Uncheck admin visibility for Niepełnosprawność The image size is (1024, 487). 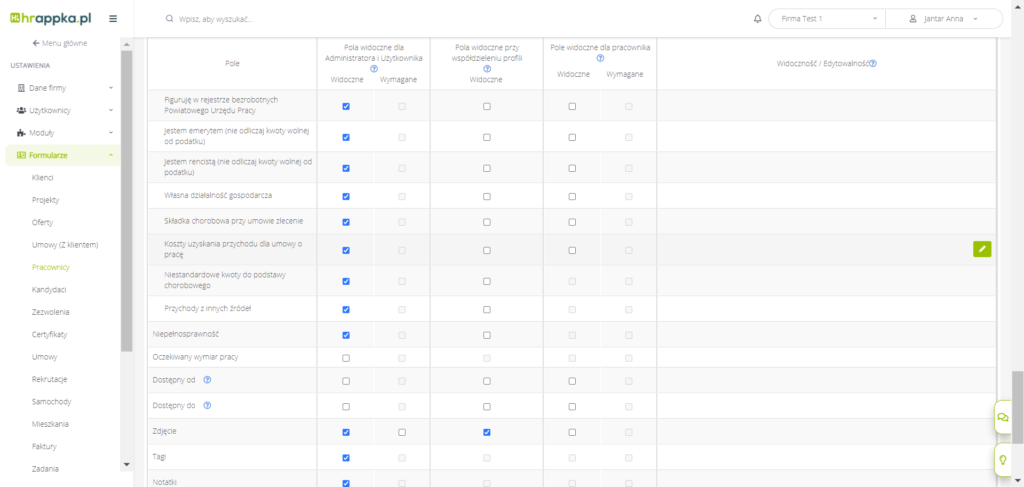tap(346, 335)
